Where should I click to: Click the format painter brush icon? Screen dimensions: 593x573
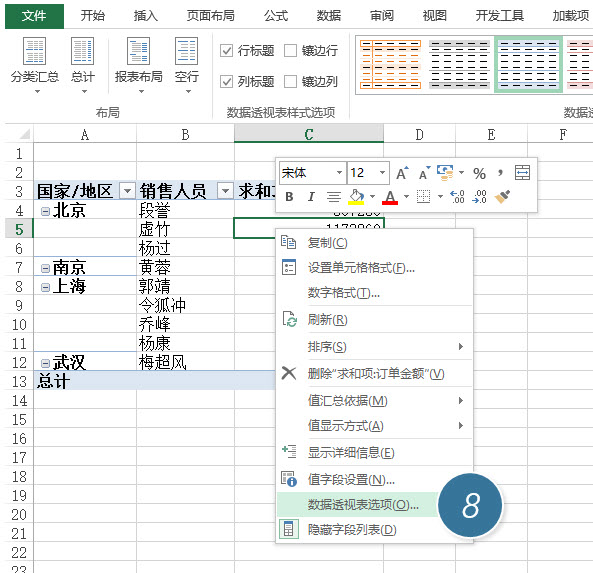coord(502,197)
